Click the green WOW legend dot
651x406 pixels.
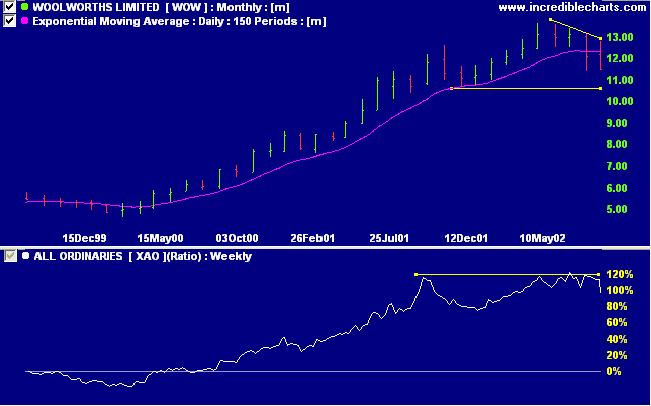point(24,7)
